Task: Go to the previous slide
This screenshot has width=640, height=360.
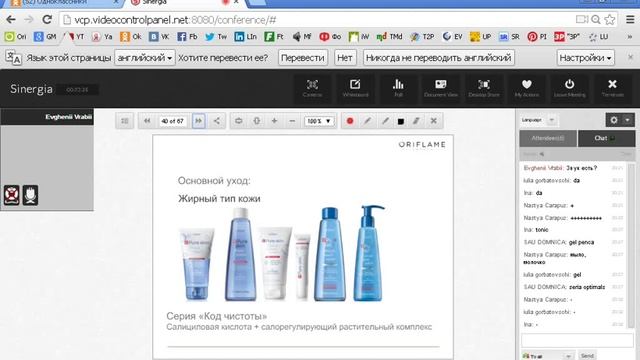Action: [147, 121]
